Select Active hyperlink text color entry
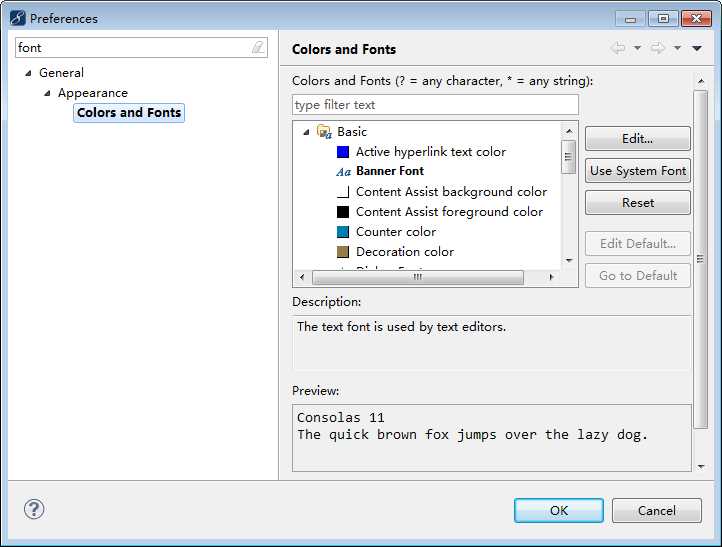Image resolution: width=722 pixels, height=547 pixels. 431,152
